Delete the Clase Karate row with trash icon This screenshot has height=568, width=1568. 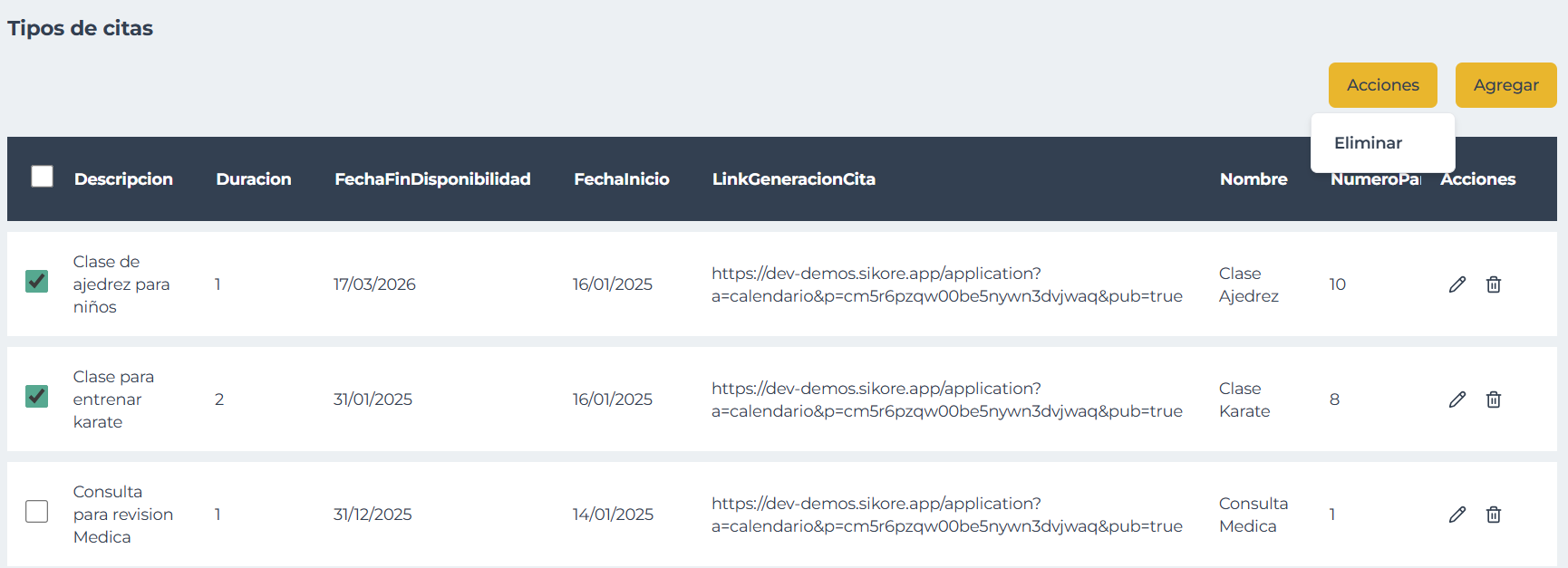1493,400
